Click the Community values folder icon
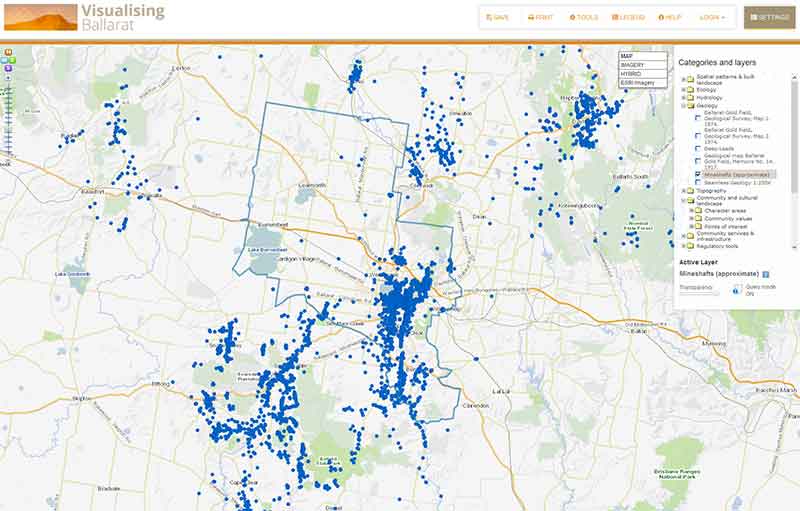800x511 pixels. coord(698,218)
